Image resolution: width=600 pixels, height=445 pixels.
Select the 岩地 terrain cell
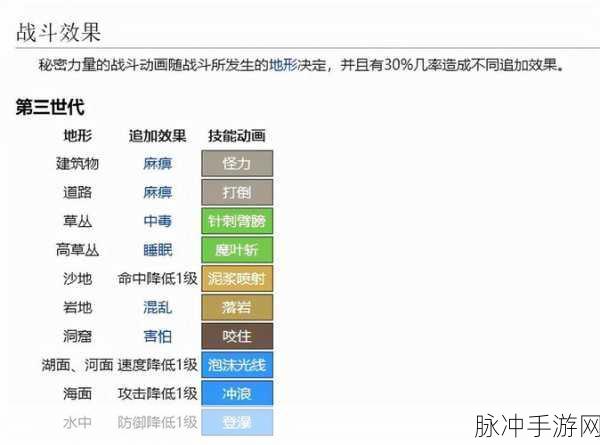(78, 308)
